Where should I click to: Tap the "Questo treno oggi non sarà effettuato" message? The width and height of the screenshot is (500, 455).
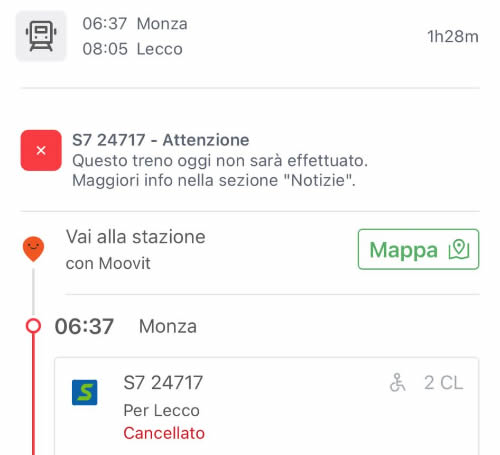[x=220, y=161]
